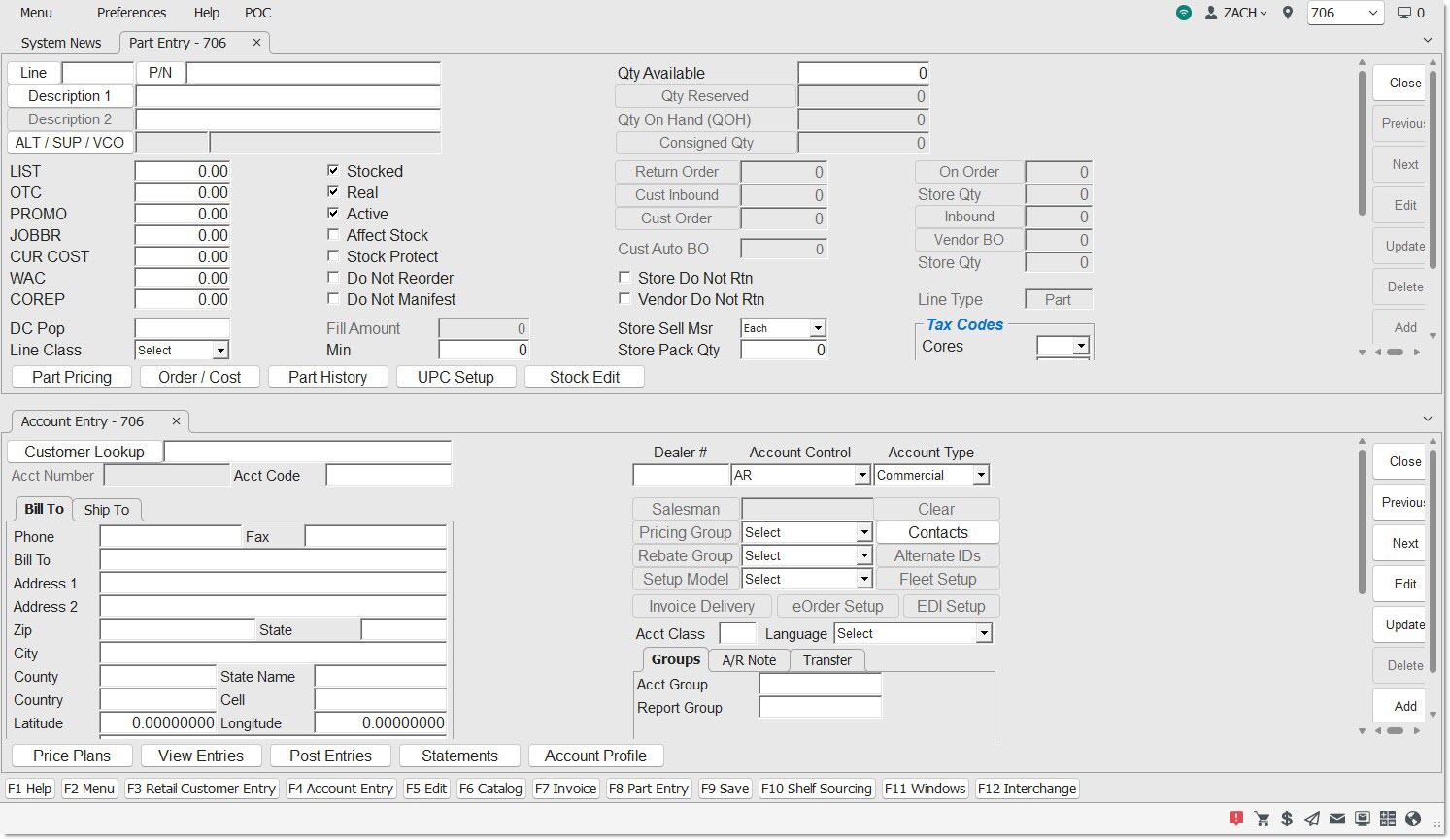Open the calculator icon in status bar
This screenshot has width=1450, height=840.
pos(1388,819)
